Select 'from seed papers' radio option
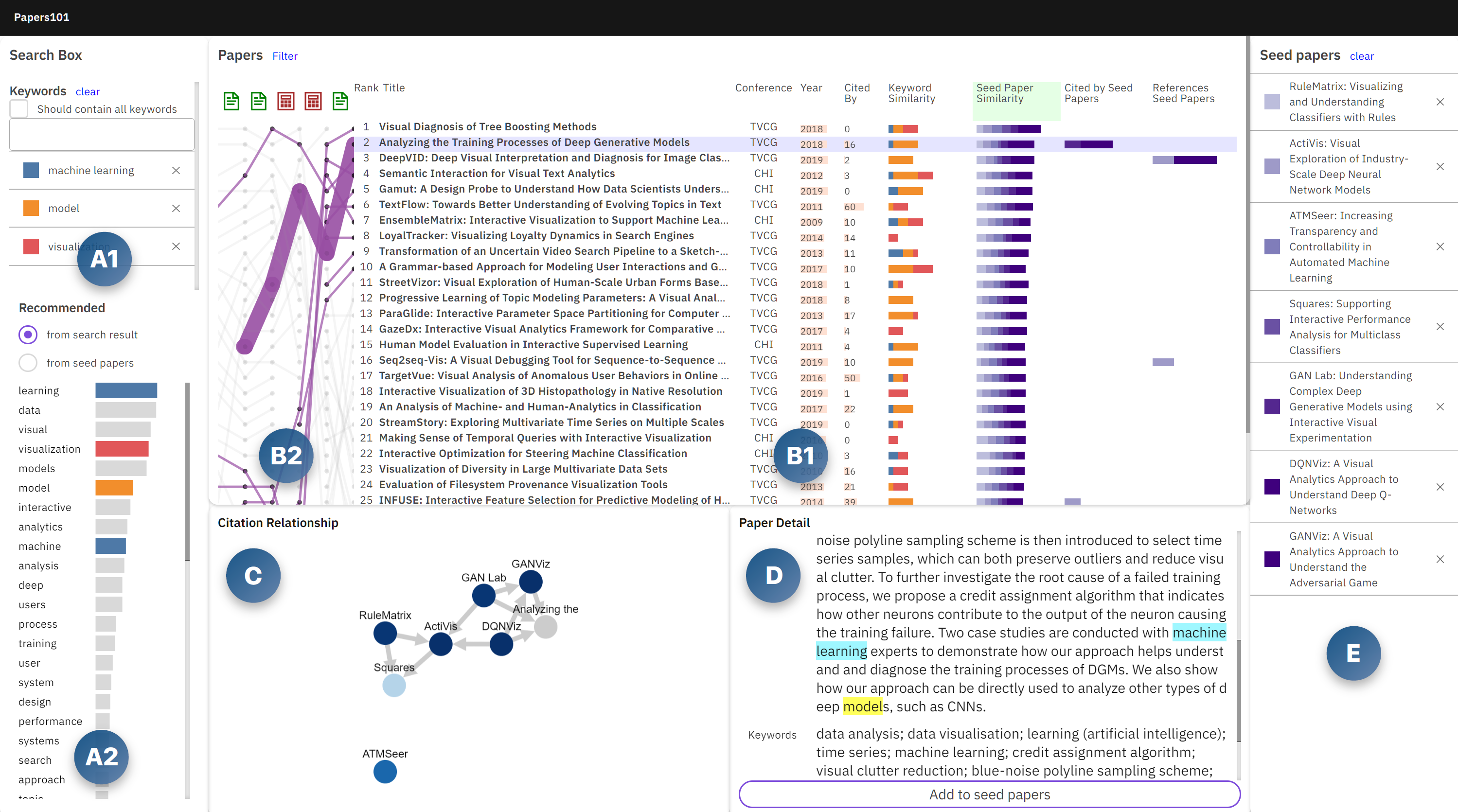 tap(28, 363)
